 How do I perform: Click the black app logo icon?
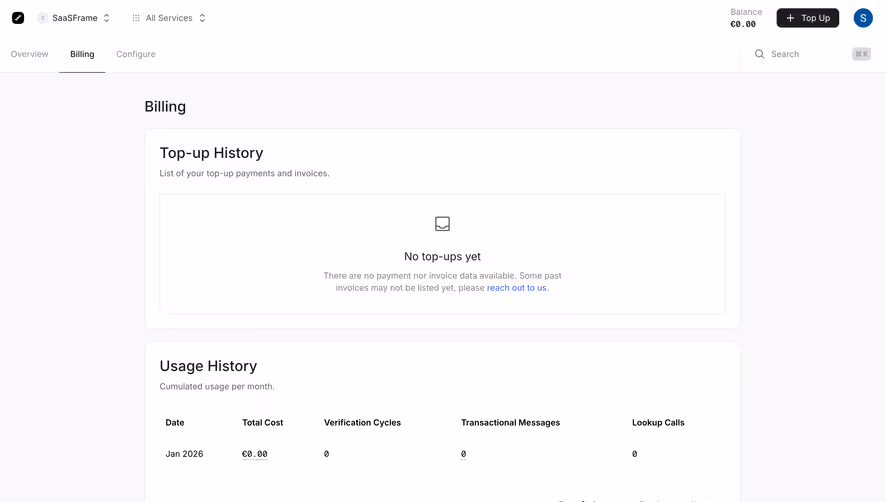tap(18, 18)
